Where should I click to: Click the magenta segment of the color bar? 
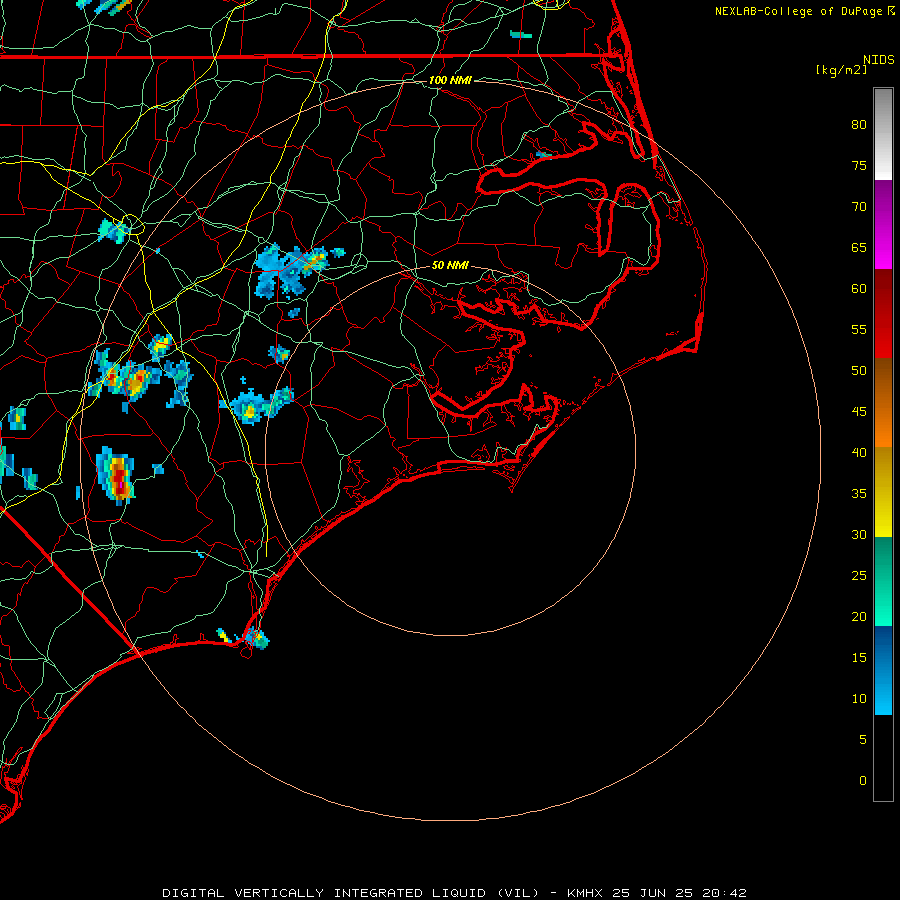click(x=883, y=224)
